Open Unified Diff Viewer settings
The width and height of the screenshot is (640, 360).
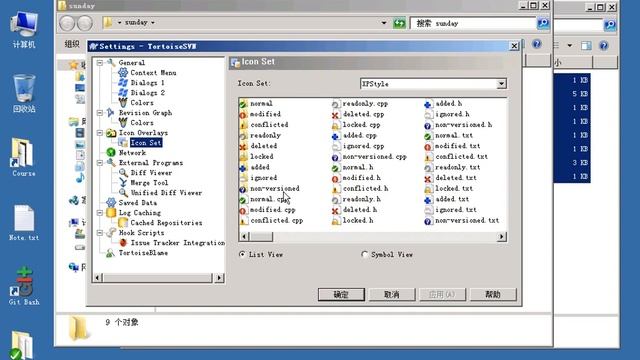166,193
